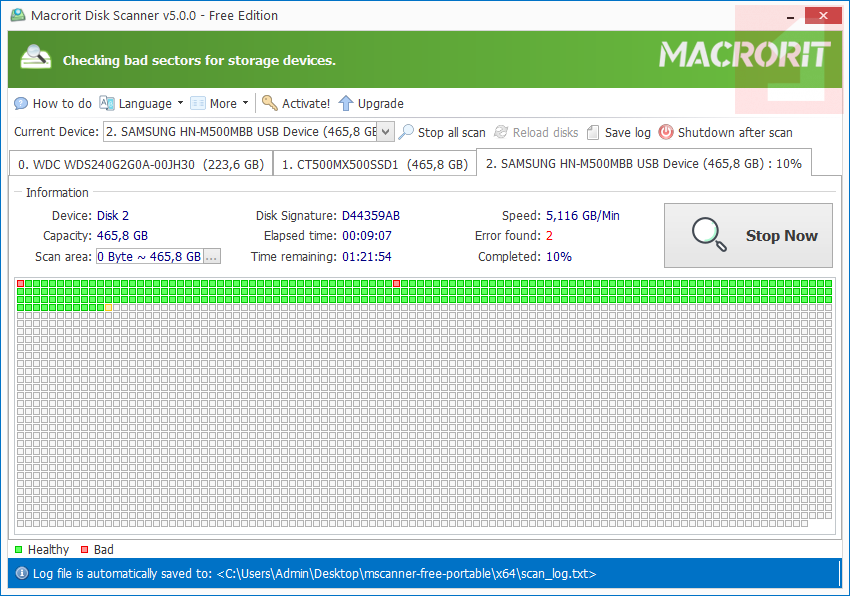Open the More dropdown arrow
This screenshot has width=850, height=596.
pos(245,102)
